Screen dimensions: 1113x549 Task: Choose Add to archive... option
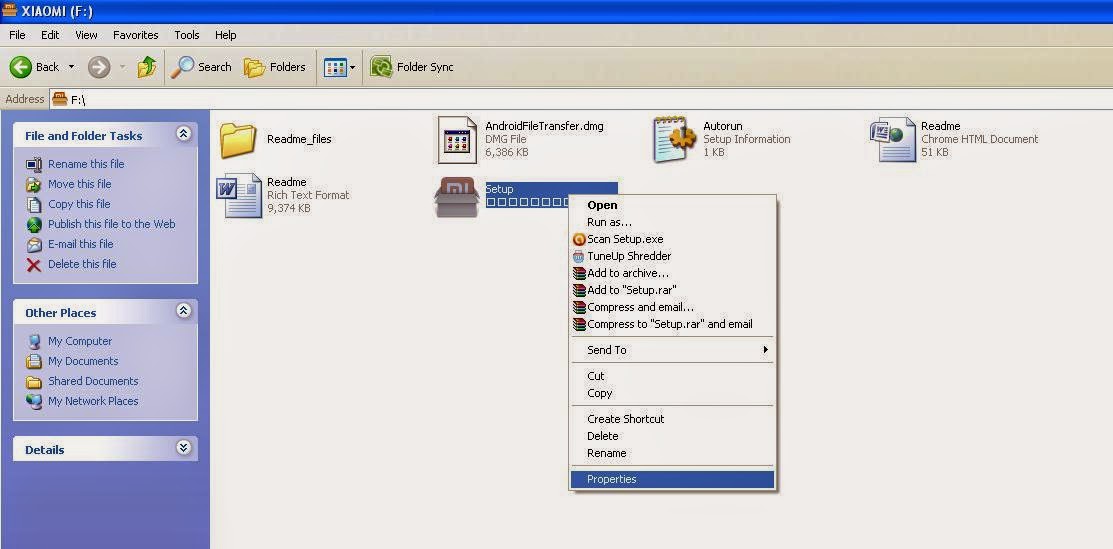coord(672,273)
